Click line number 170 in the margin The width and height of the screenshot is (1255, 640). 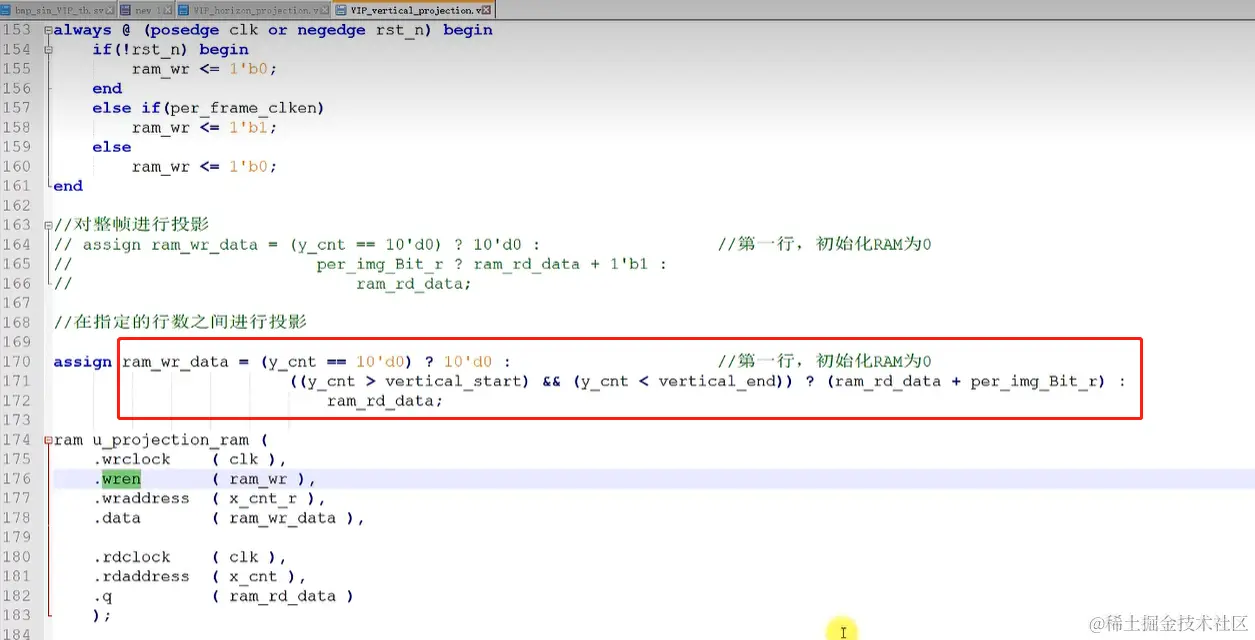(x=17, y=361)
